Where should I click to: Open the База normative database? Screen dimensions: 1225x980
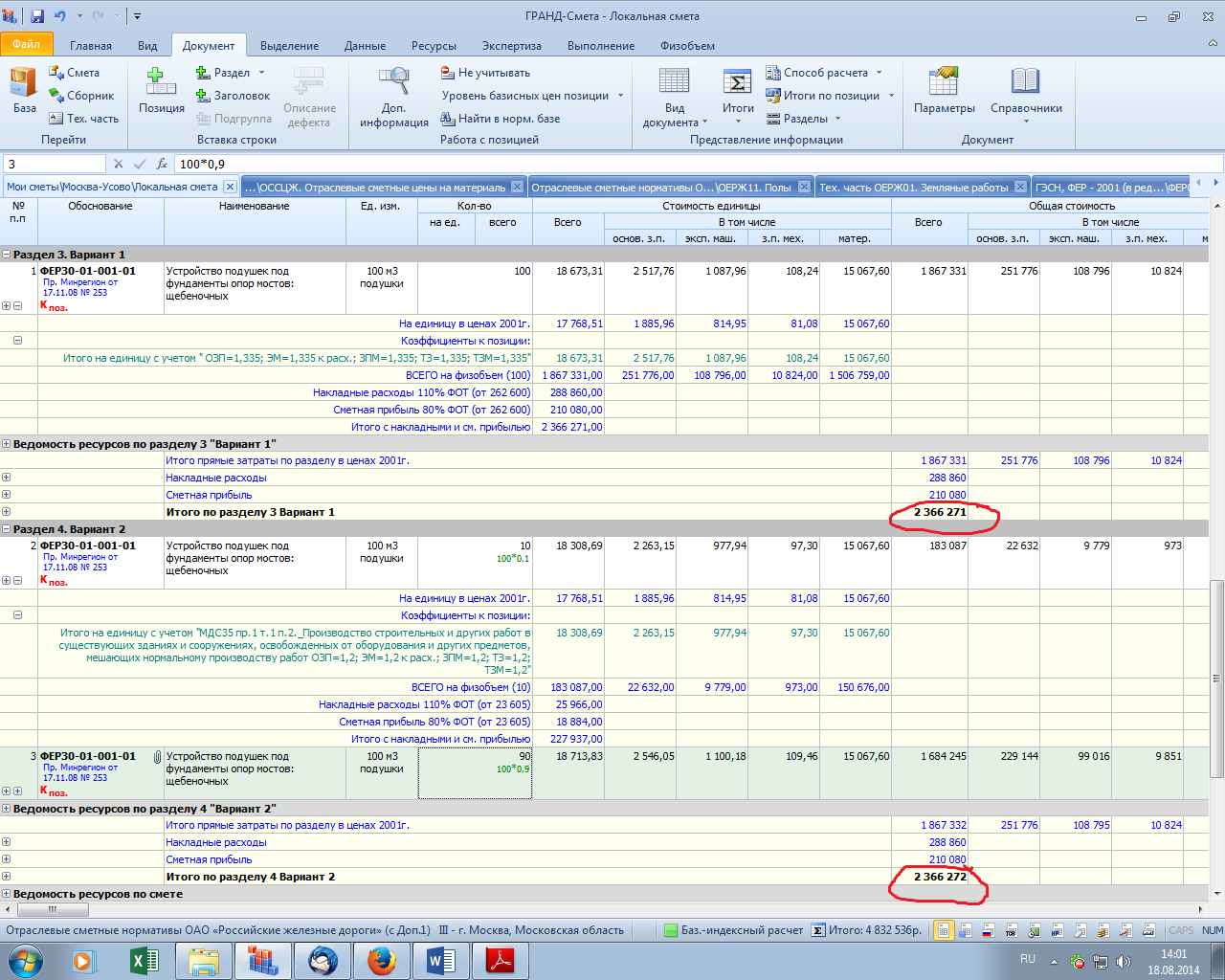coord(24,91)
